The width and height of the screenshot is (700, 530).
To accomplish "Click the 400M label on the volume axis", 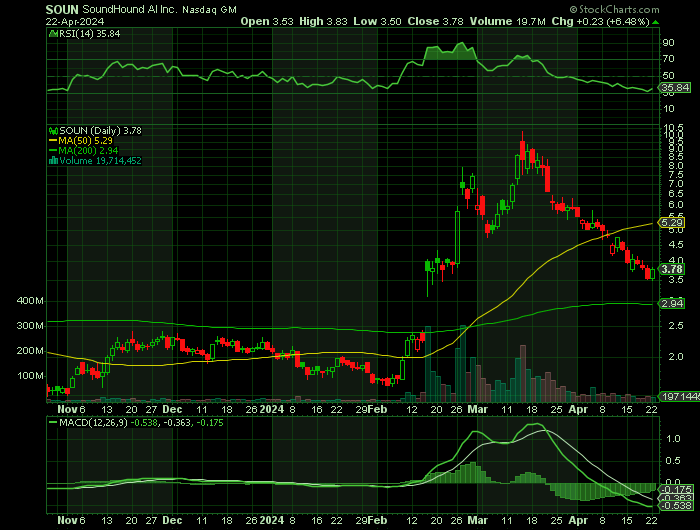I will point(30,301).
